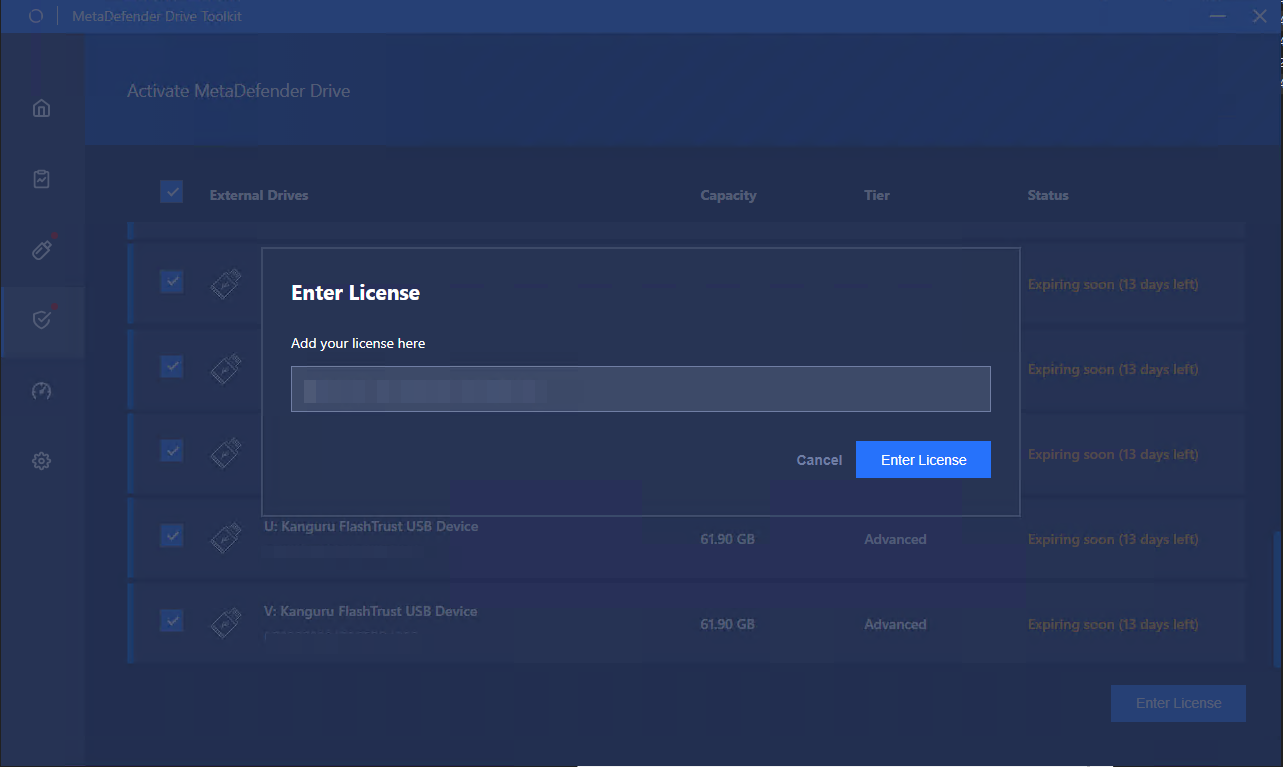Screen dimensions: 1283x767
Task: Click Advanced tier in V: row
Action: click(x=895, y=624)
